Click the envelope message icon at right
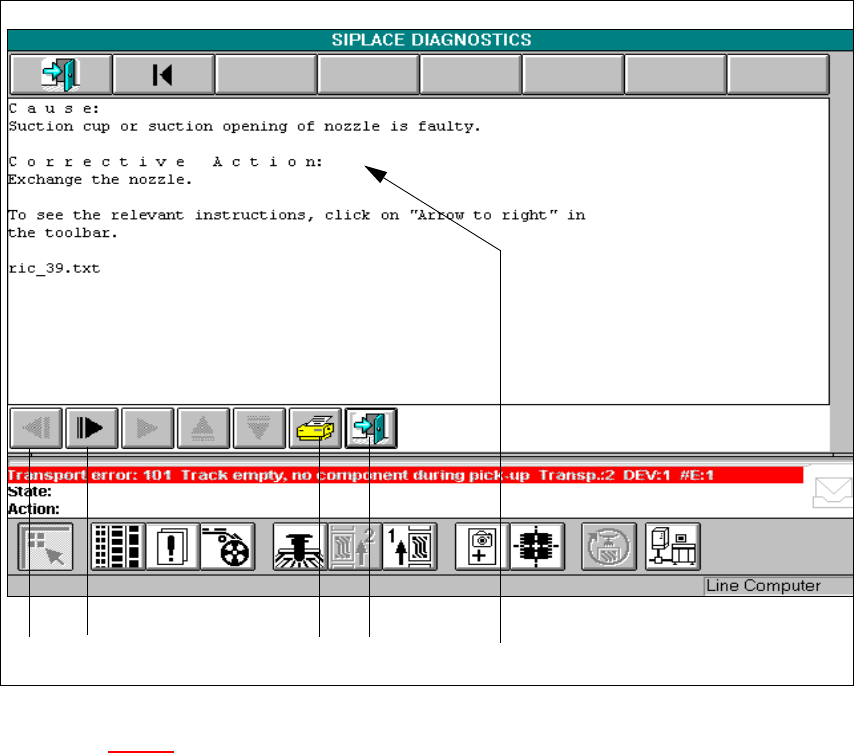 (x=833, y=492)
